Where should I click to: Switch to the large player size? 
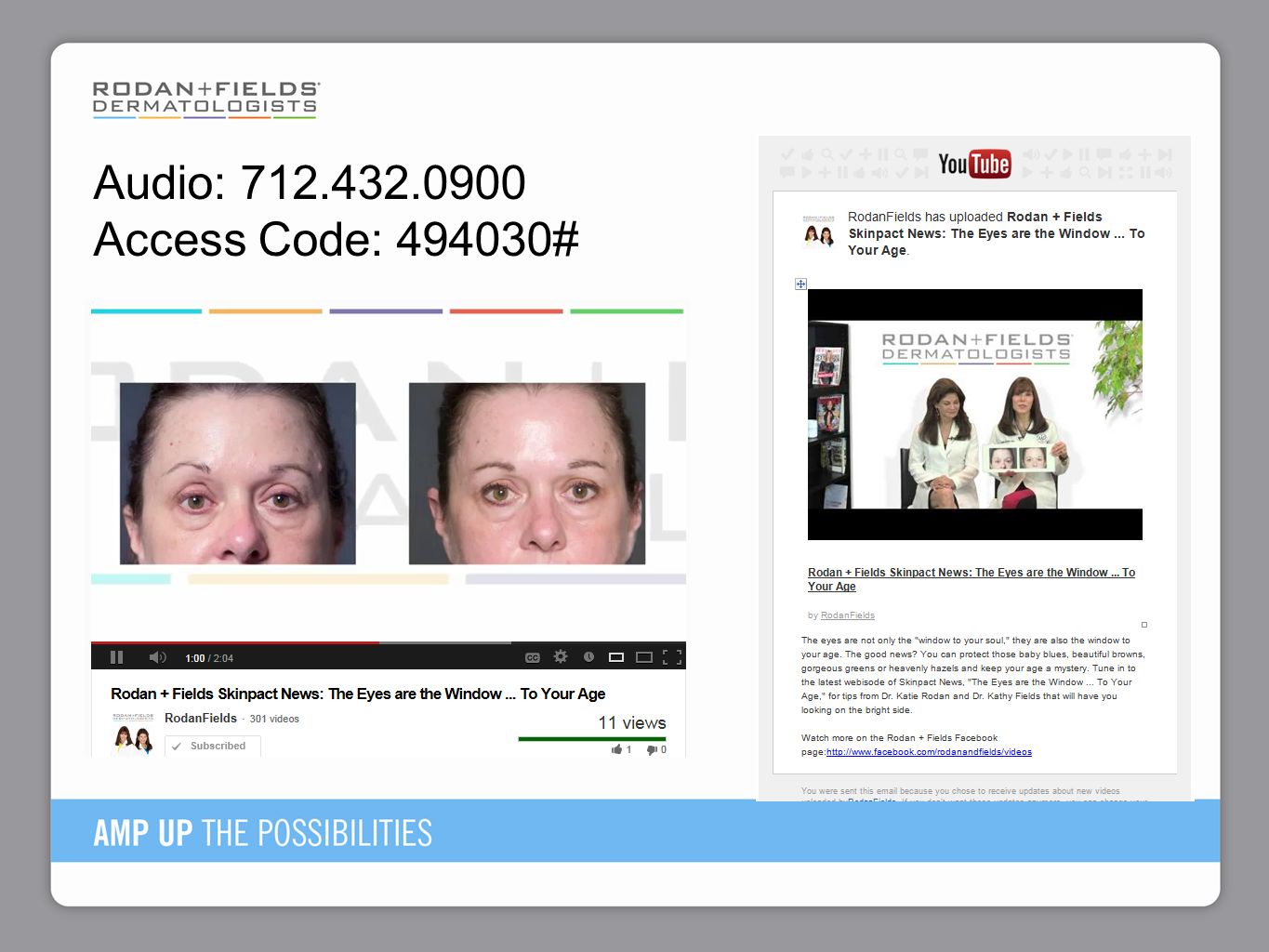[643, 657]
